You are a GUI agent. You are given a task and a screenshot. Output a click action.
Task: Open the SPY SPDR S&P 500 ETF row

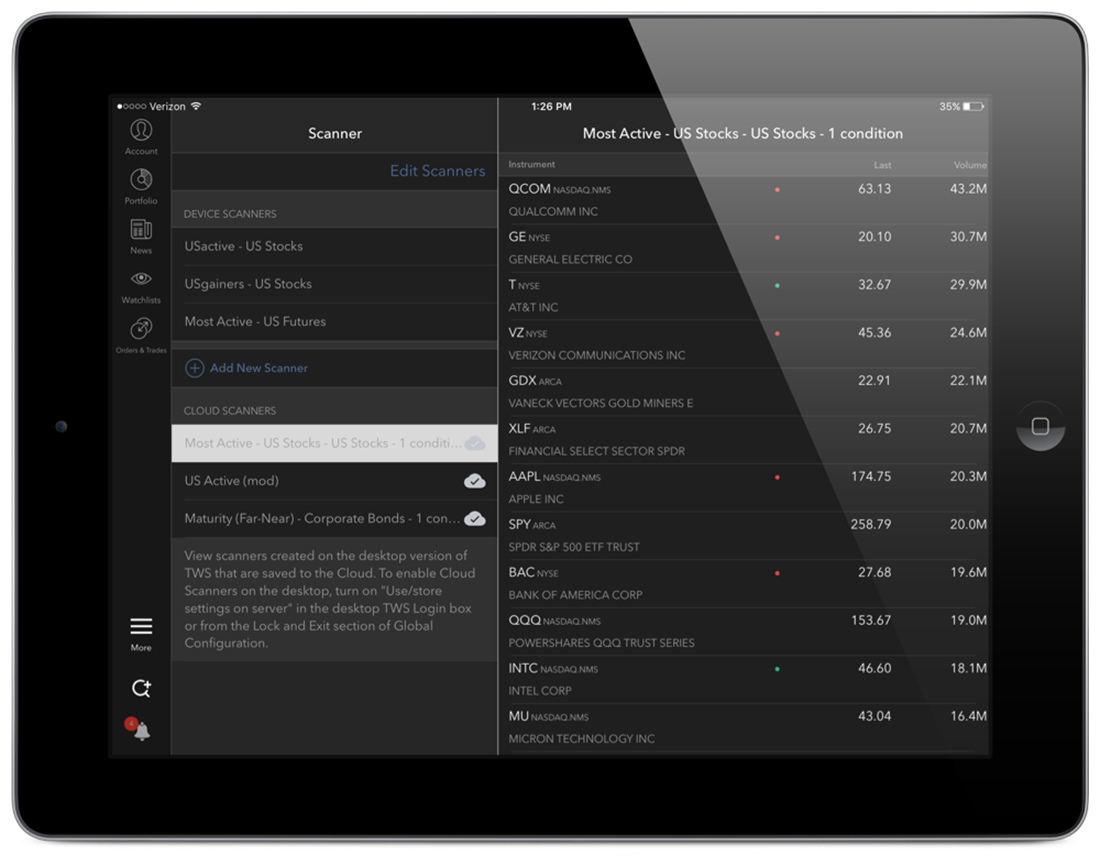pos(744,536)
